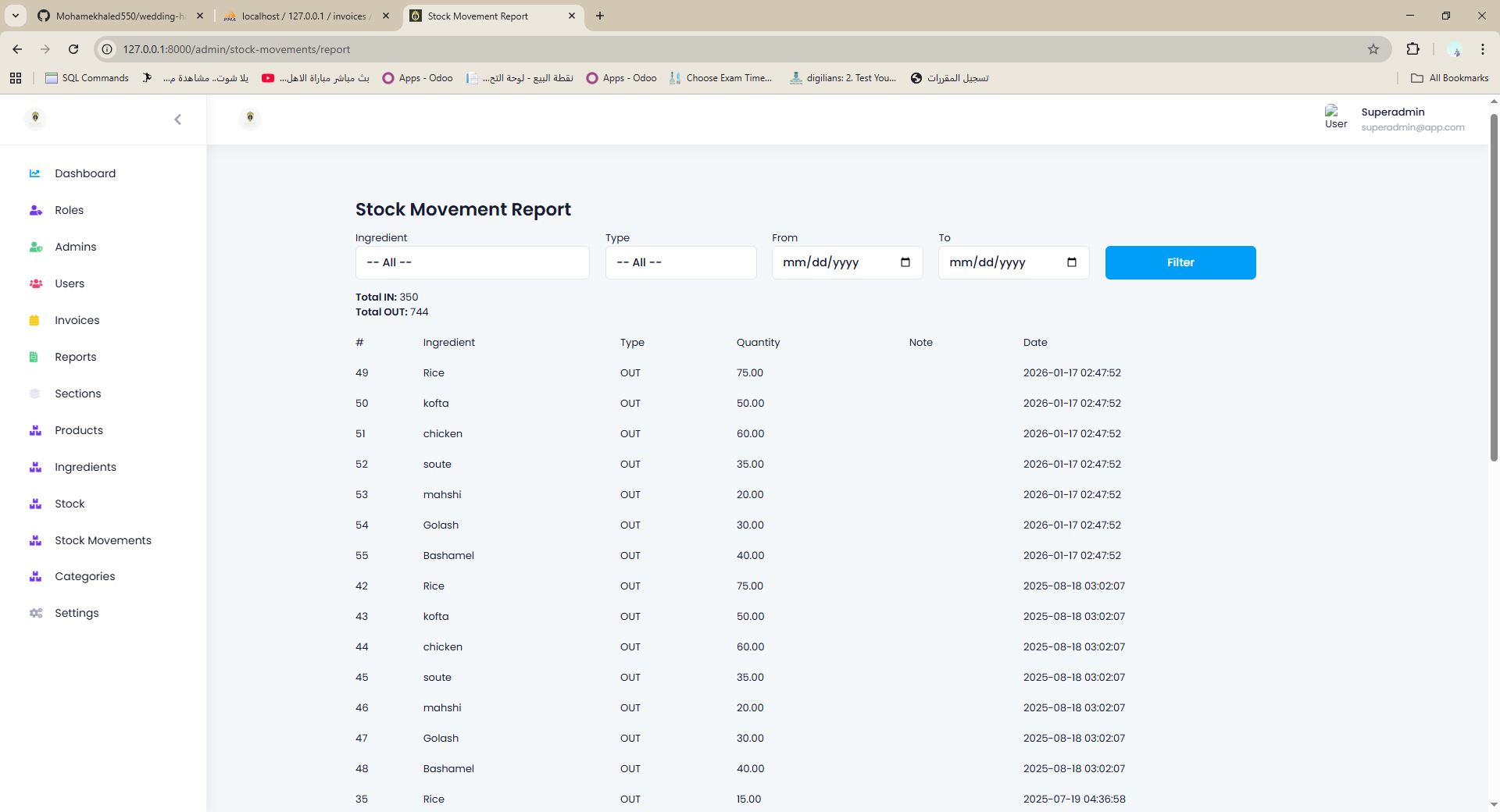Click the Settings gears icon
The width and height of the screenshot is (1500, 812).
[35, 613]
